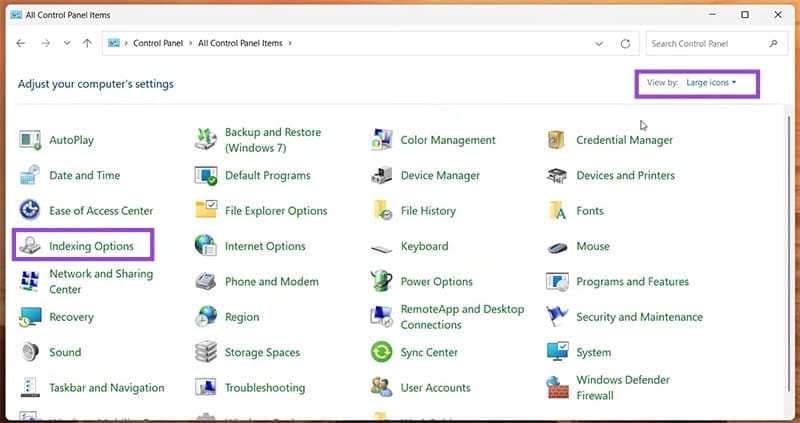Image resolution: width=800 pixels, height=423 pixels.
Task: Go up one level with up arrow
Action: (87, 43)
